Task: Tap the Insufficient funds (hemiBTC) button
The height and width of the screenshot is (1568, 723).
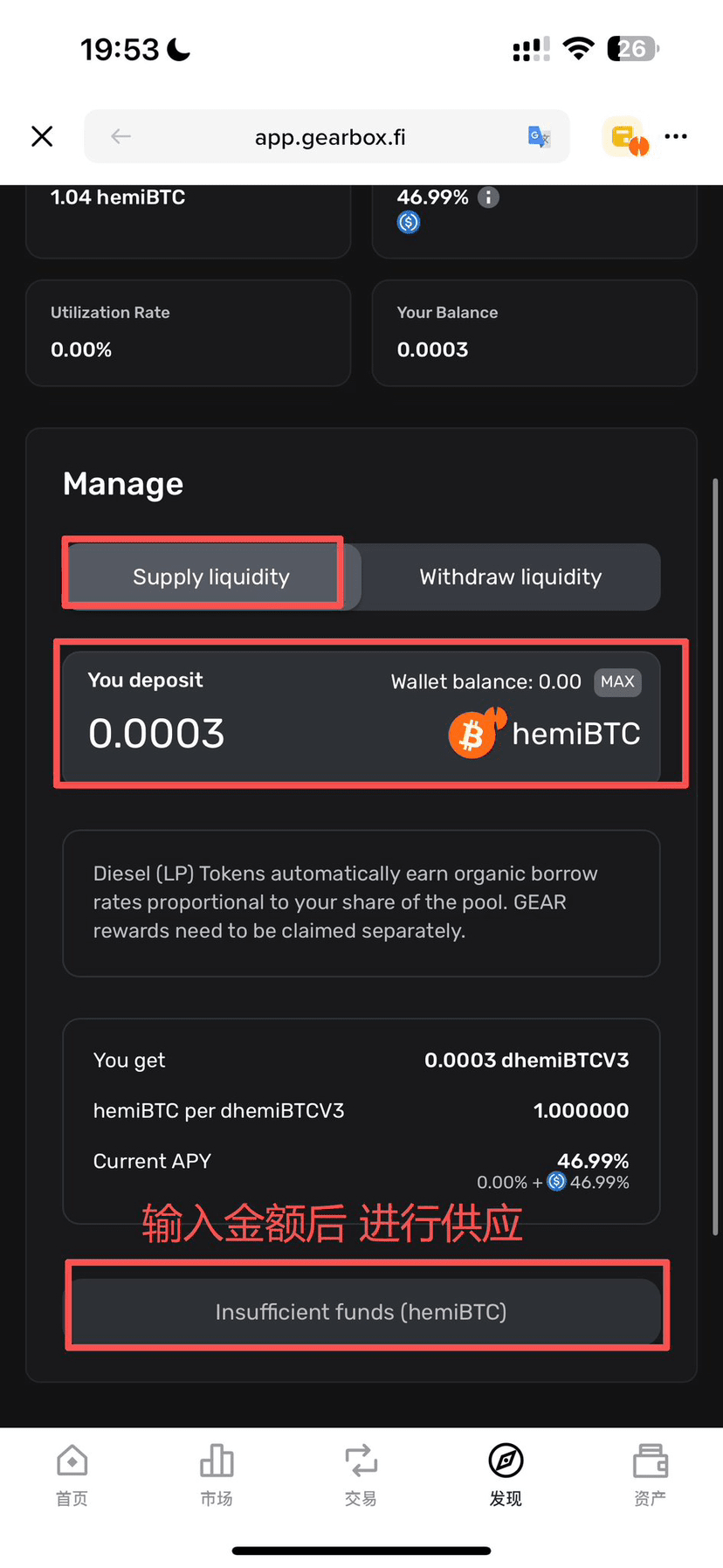Action: [361, 1311]
